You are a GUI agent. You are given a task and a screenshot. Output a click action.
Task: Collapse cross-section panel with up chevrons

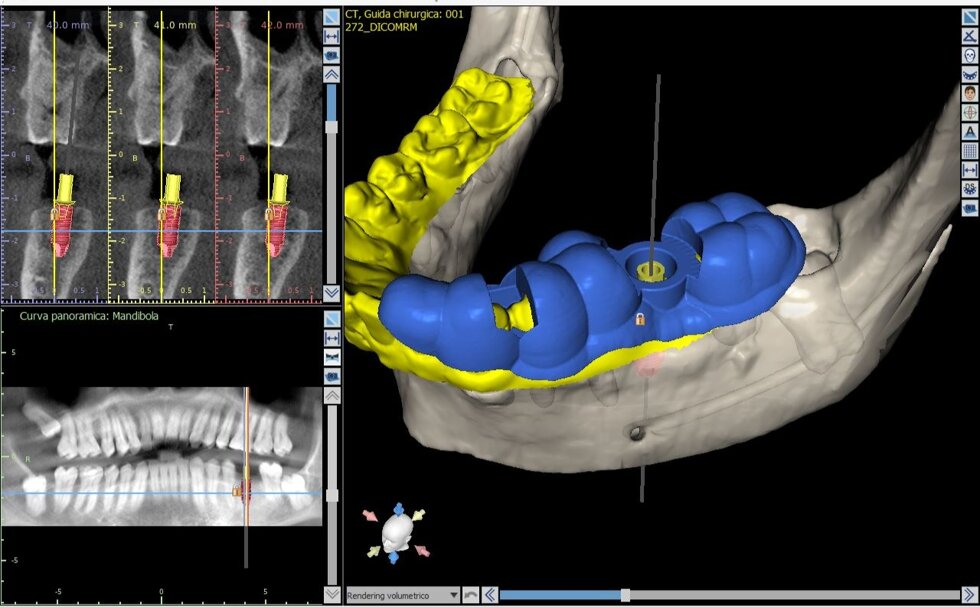pyautogui.click(x=332, y=74)
